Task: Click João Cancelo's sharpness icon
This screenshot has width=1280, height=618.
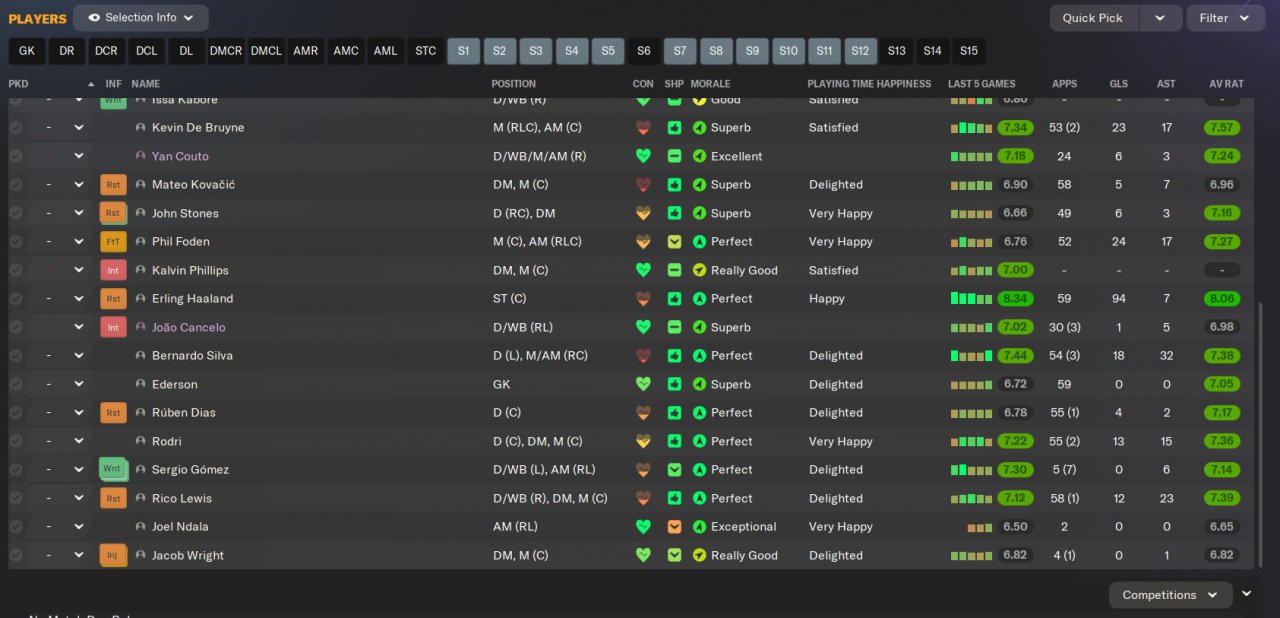Action: [674, 327]
